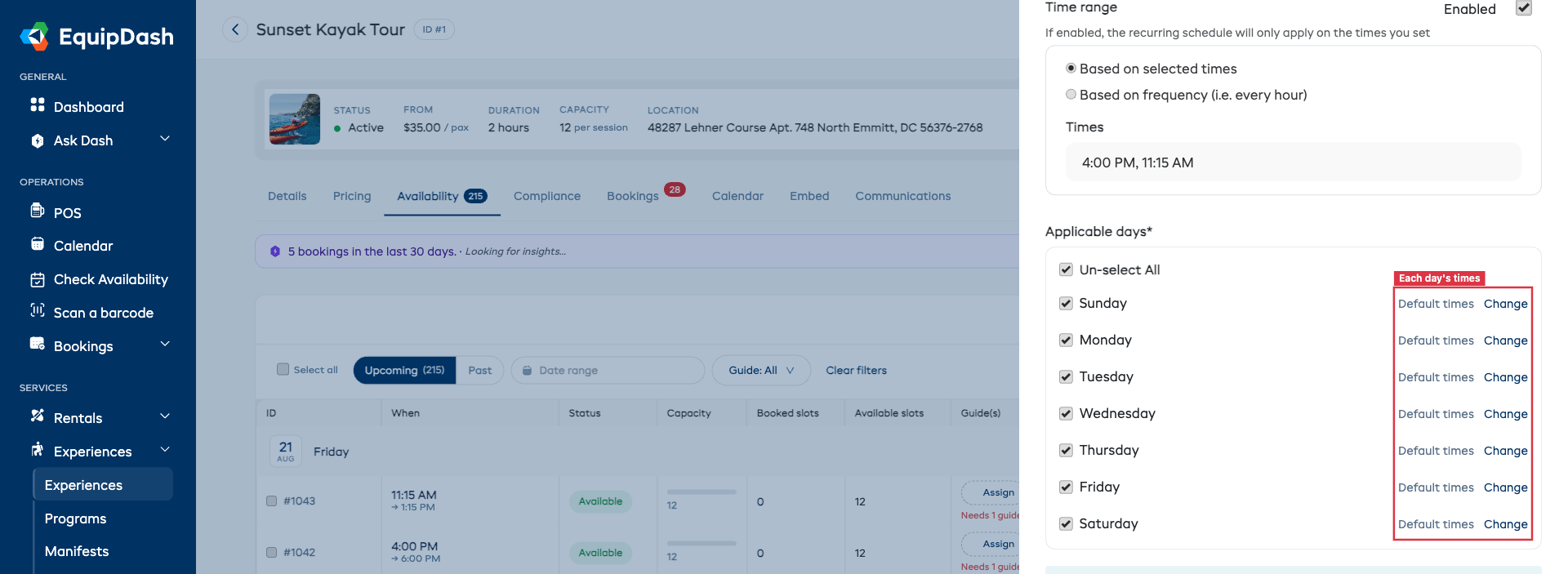Open the POS register icon
This screenshot has width=1568, height=574.
(x=38, y=211)
